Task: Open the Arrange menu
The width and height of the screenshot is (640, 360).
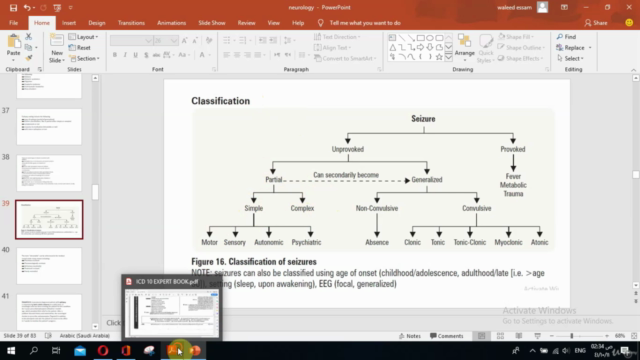Action: 464,48
